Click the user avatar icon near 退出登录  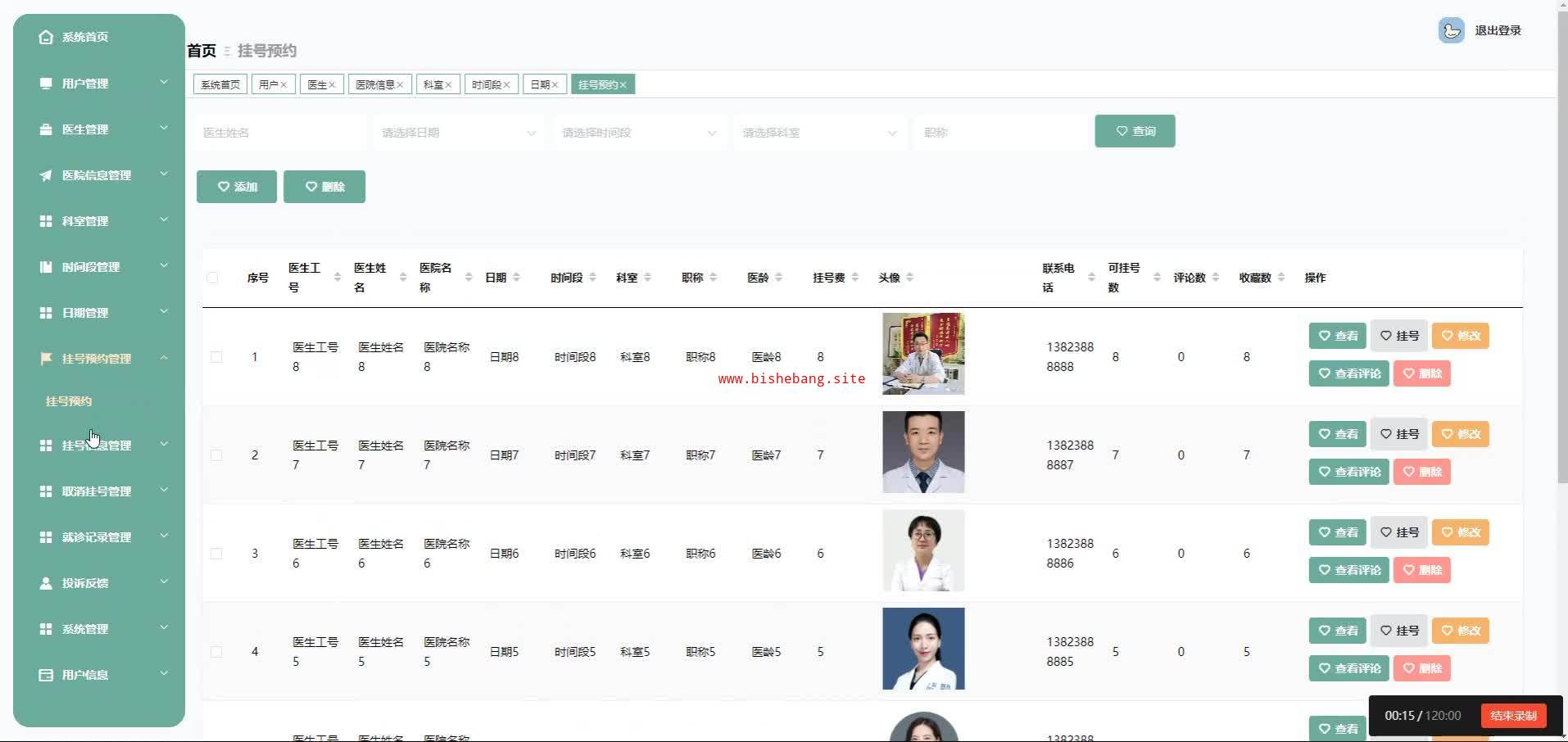point(1451,30)
